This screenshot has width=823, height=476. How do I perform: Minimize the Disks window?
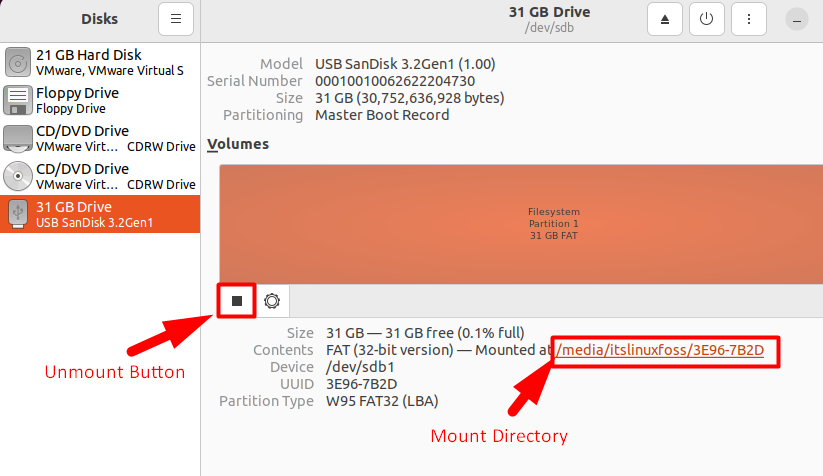[796, 19]
